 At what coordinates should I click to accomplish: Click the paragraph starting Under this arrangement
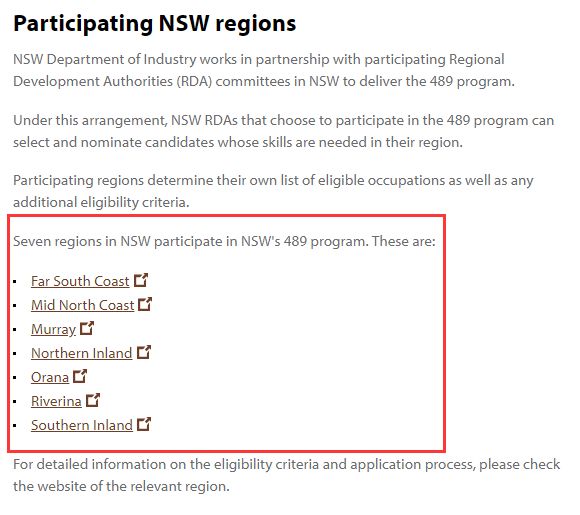point(283,131)
